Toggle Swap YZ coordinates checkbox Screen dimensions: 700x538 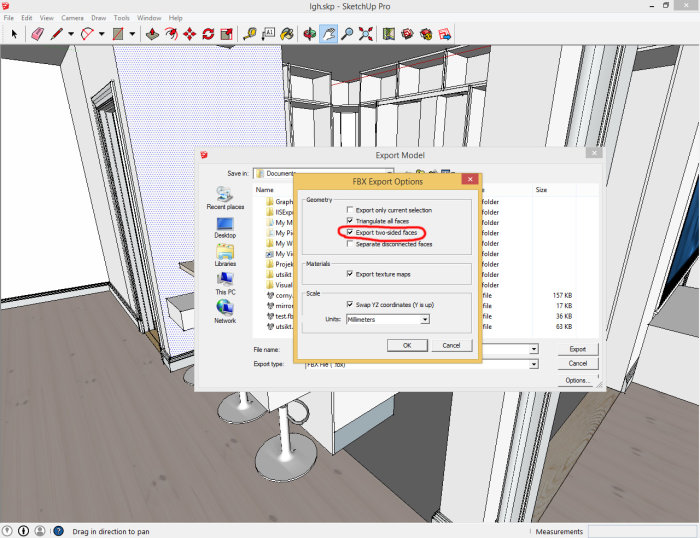click(x=350, y=304)
